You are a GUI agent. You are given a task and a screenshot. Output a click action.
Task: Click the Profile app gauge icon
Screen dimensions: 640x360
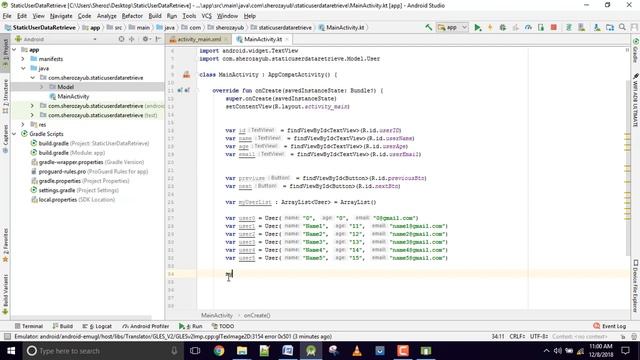[528, 27]
